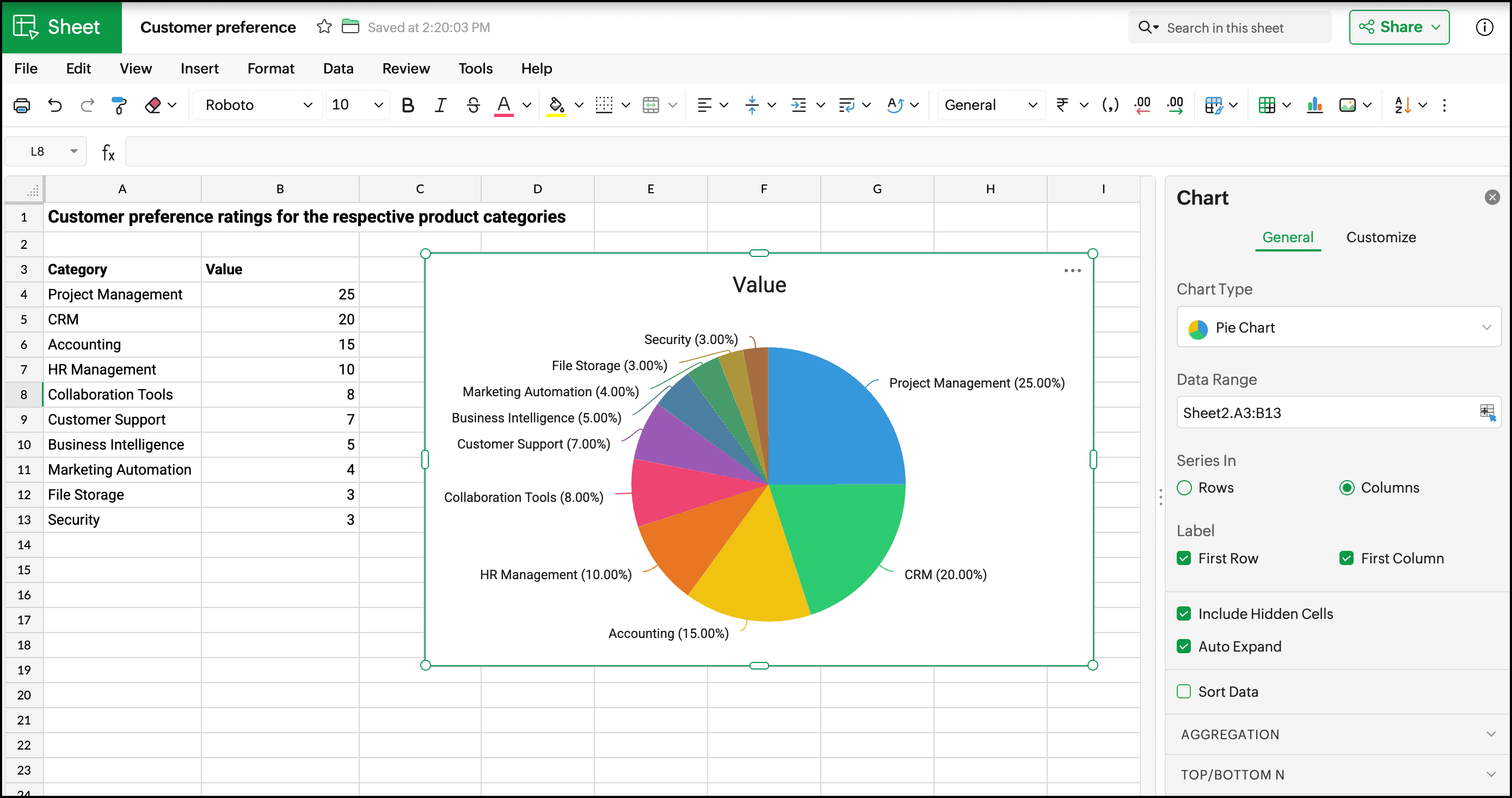Select the Print icon
This screenshot has width=1512, height=798.
click(x=22, y=105)
